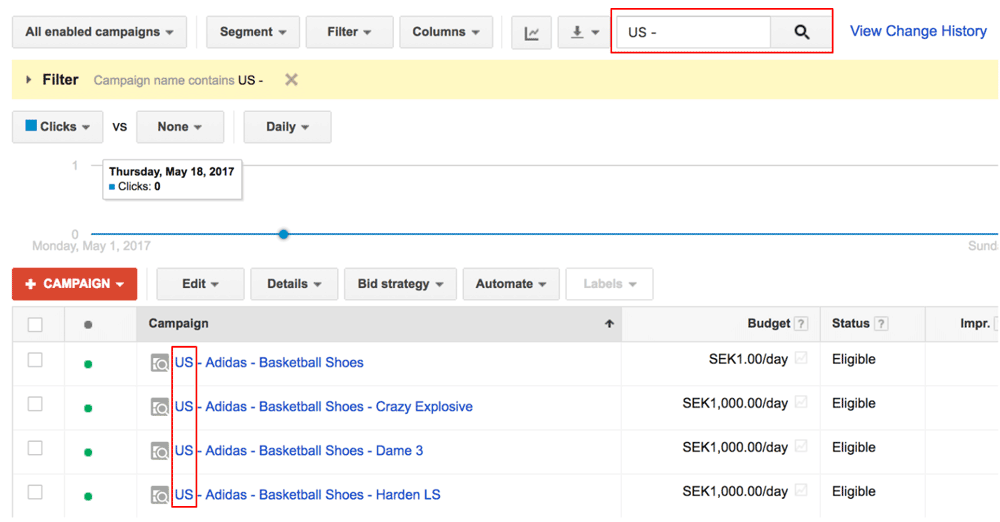The image size is (1000, 522).
Task: Click the Clicks metric blue color selector
Action: click(x=31, y=126)
